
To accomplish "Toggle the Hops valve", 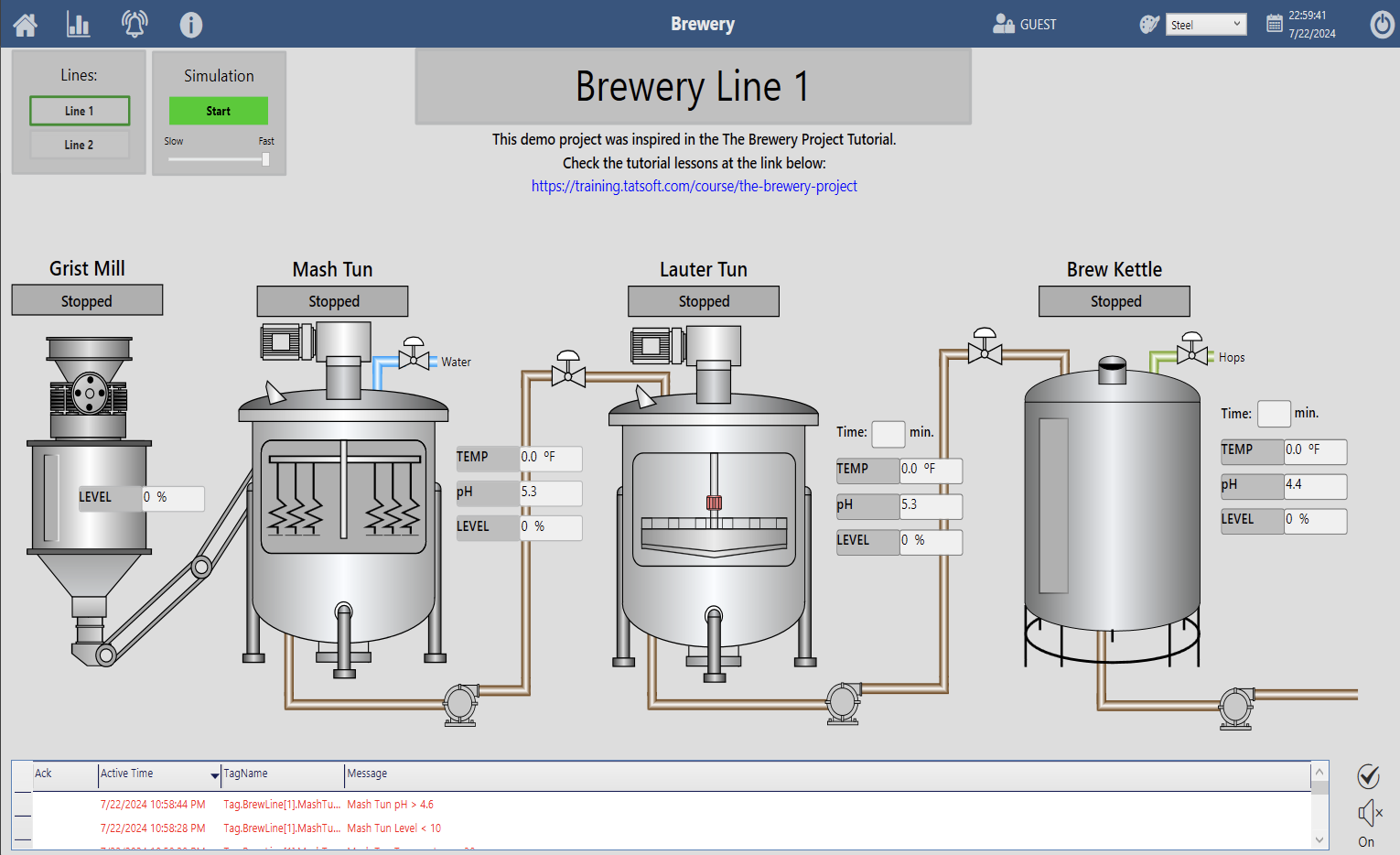I will [1191, 351].
